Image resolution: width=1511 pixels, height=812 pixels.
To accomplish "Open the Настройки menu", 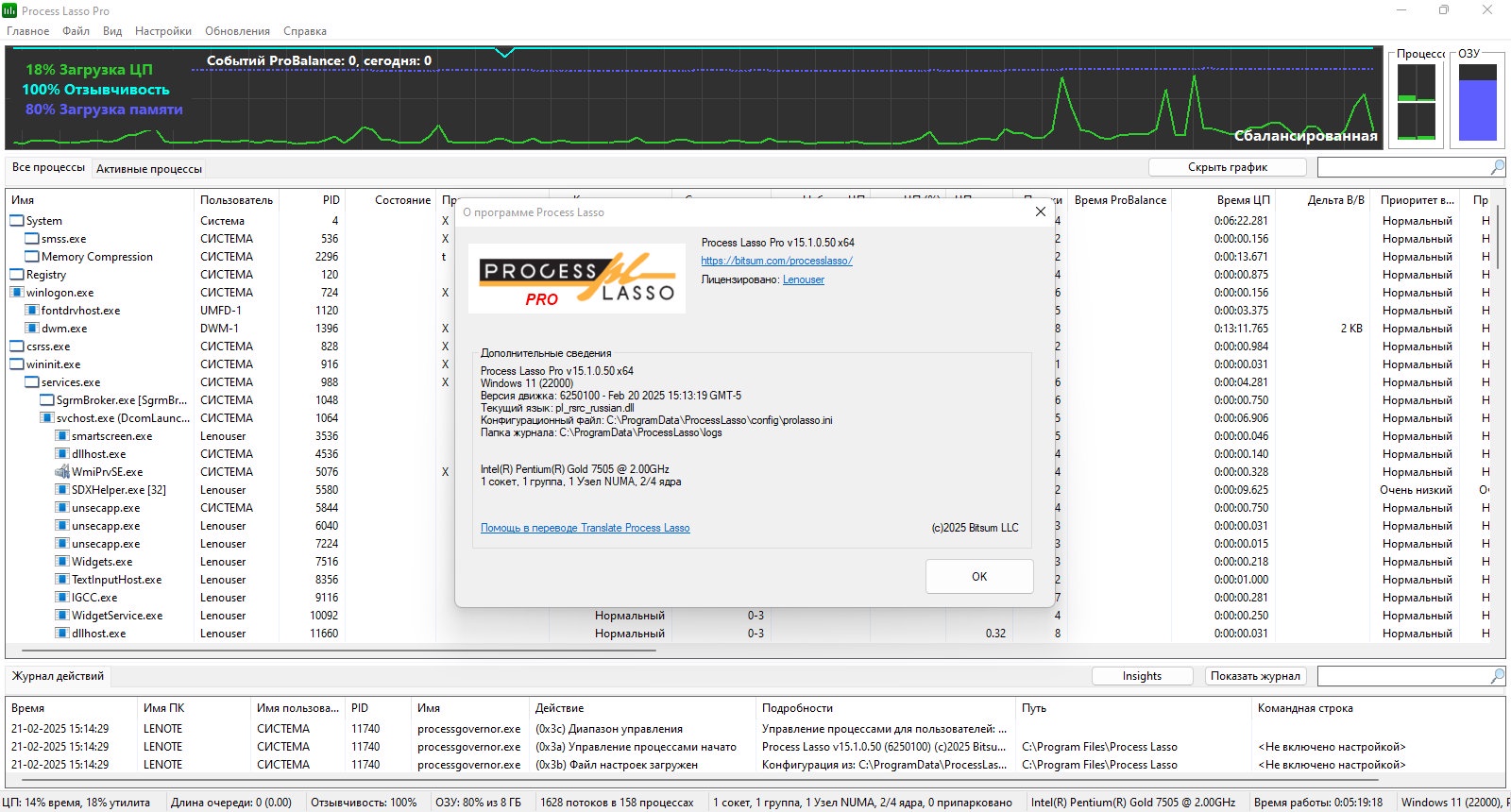I will click(x=163, y=31).
